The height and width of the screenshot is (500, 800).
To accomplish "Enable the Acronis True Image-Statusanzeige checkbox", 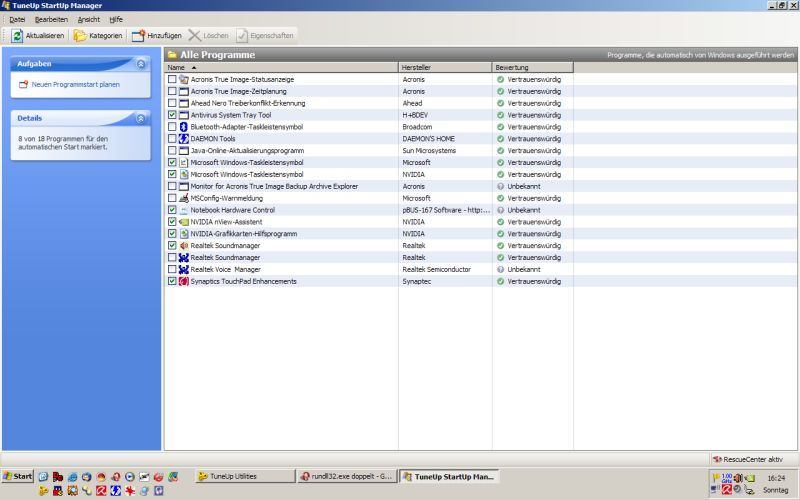I will (172, 80).
